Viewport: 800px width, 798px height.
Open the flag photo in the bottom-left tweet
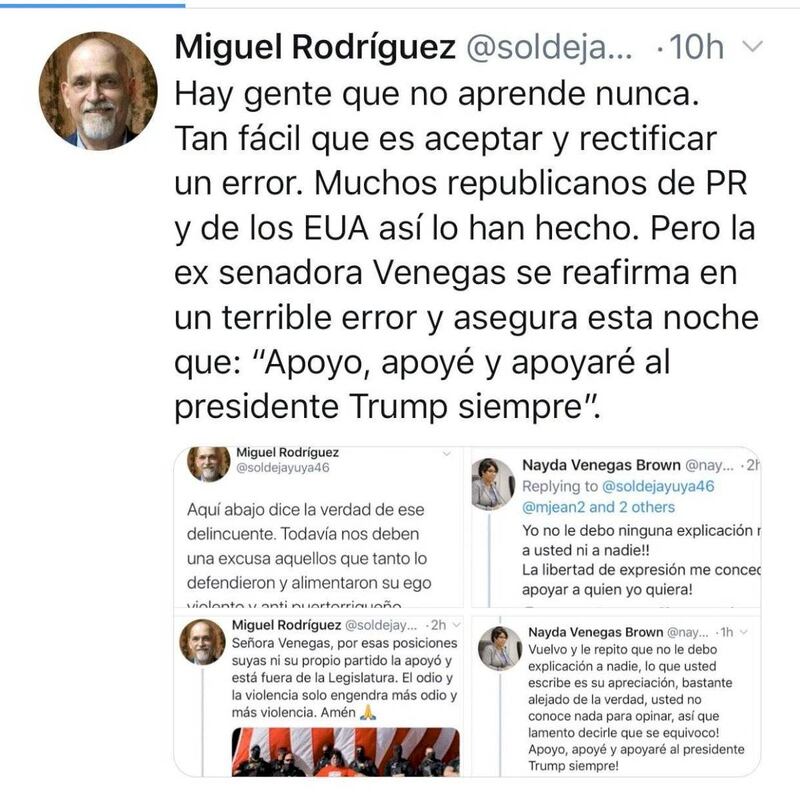coord(345,752)
